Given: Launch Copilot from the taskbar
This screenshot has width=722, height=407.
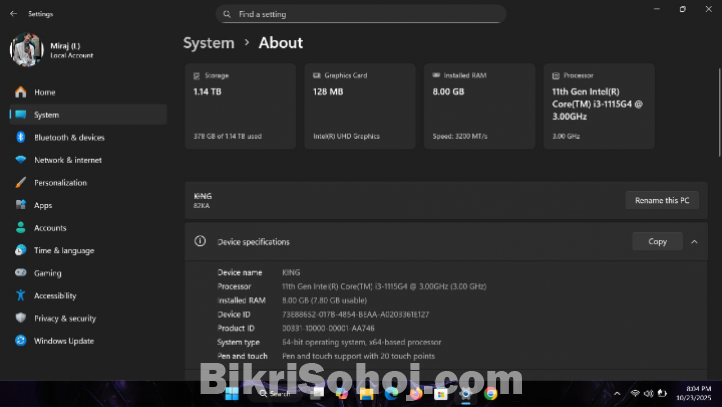Looking at the screenshot, I should [342, 394].
